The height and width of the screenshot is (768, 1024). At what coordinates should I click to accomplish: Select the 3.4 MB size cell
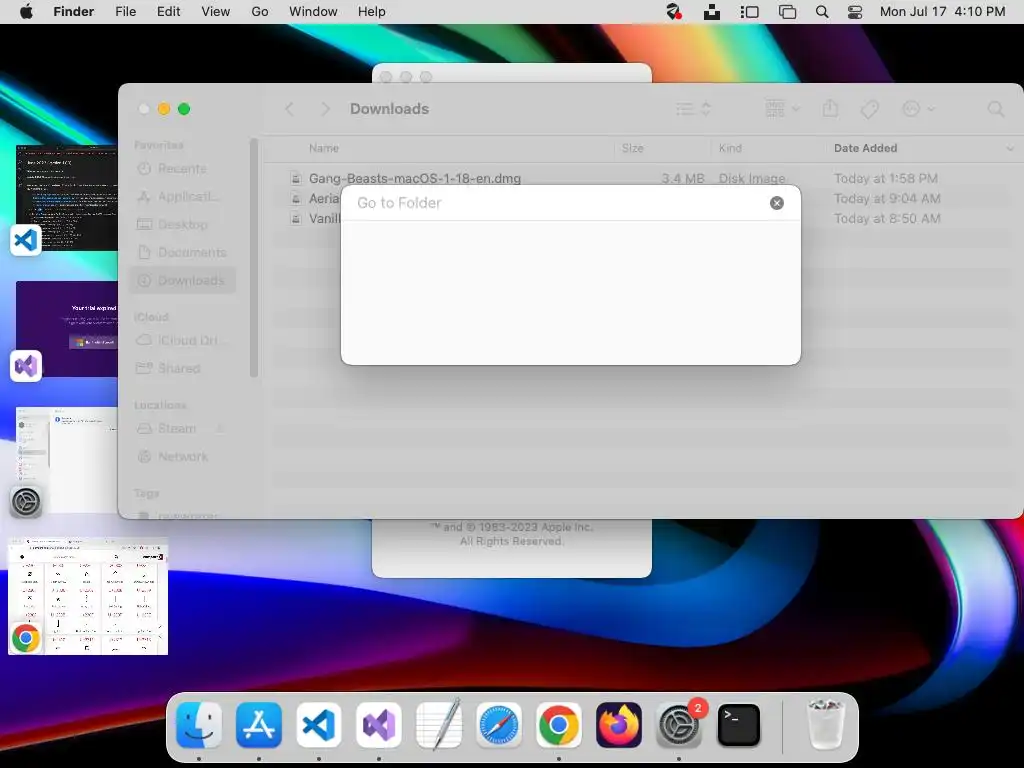pos(682,178)
